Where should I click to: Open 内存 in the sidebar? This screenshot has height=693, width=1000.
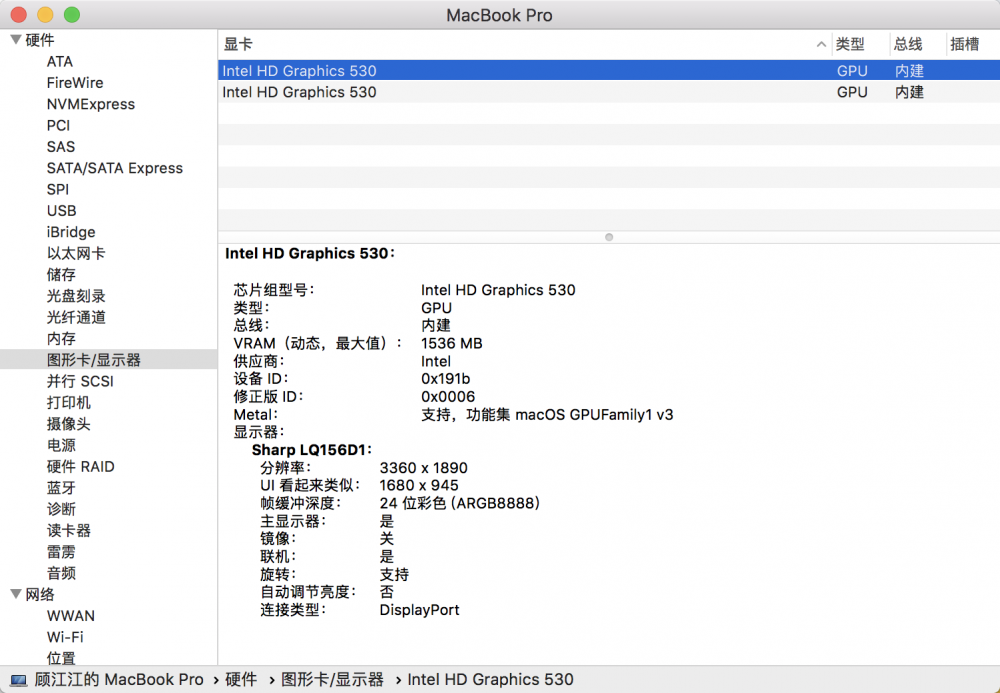(61, 339)
